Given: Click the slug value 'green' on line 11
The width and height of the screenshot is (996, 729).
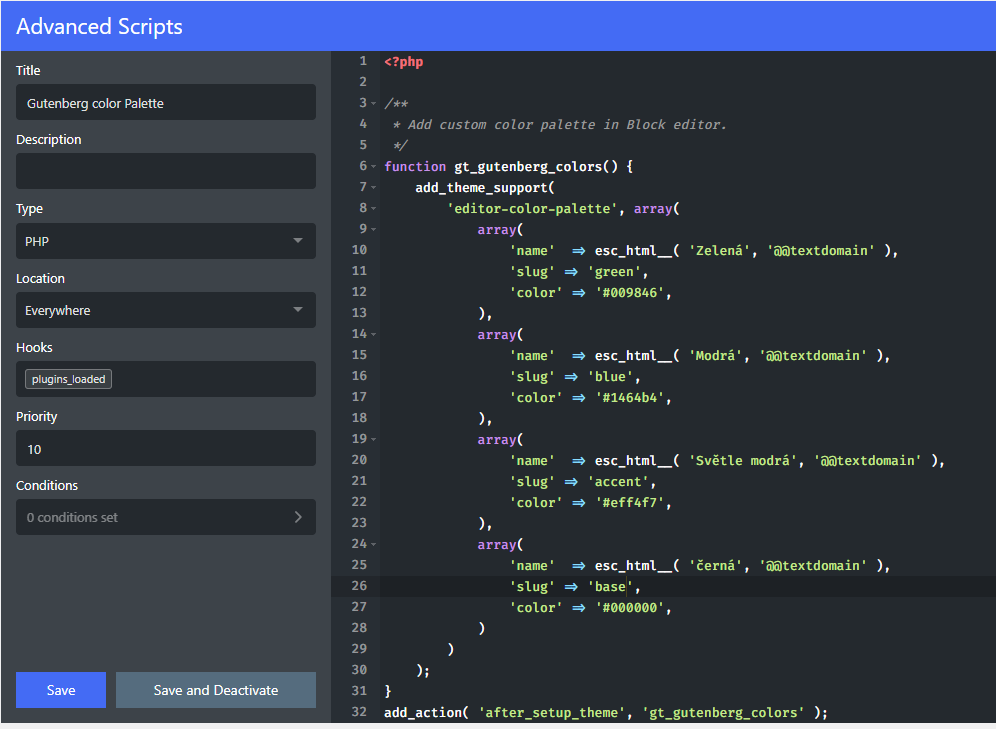Looking at the screenshot, I should pyautogui.click(x=614, y=272).
